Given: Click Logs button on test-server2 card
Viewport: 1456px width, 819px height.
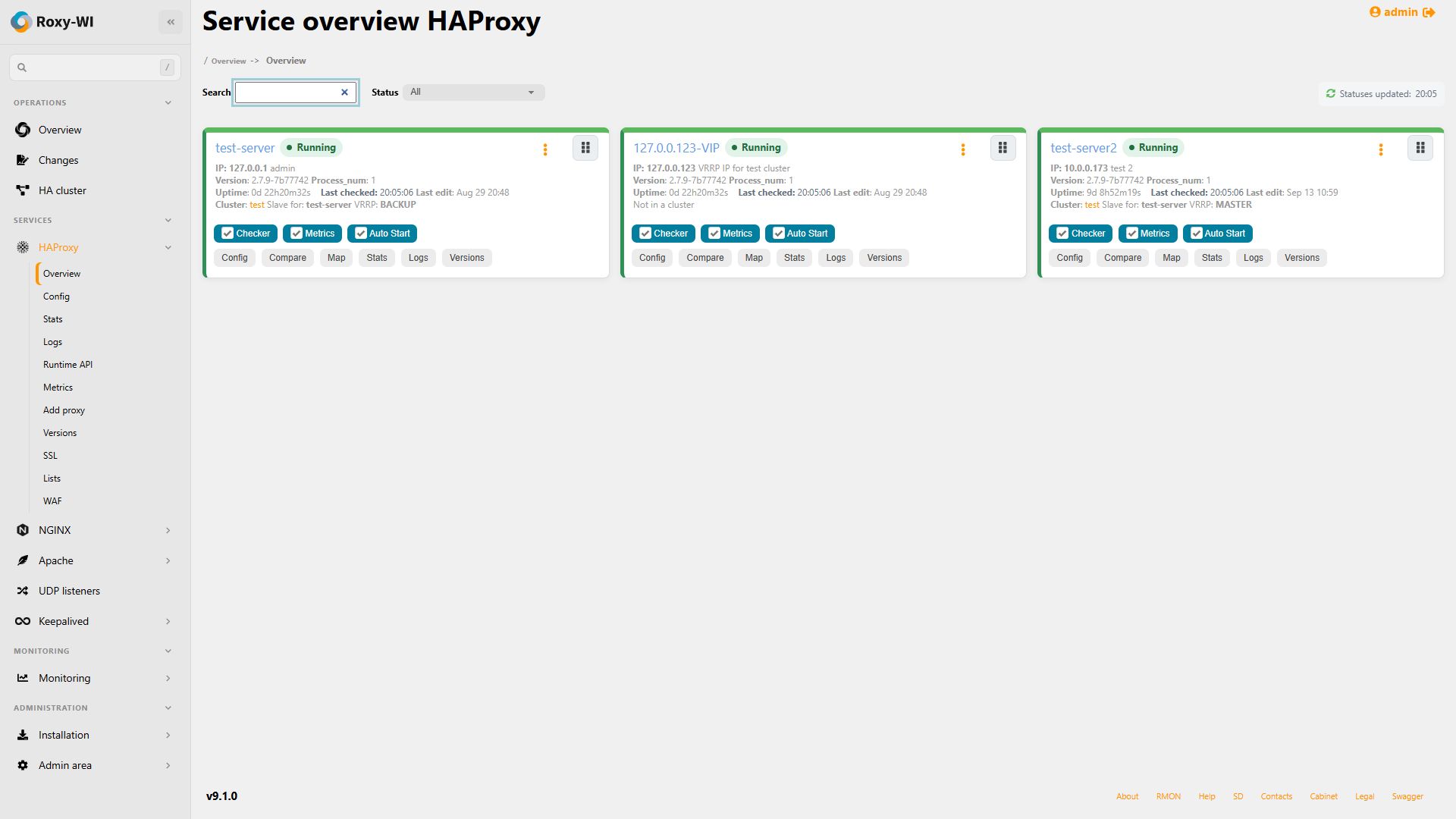Looking at the screenshot, I should 1254,258.
